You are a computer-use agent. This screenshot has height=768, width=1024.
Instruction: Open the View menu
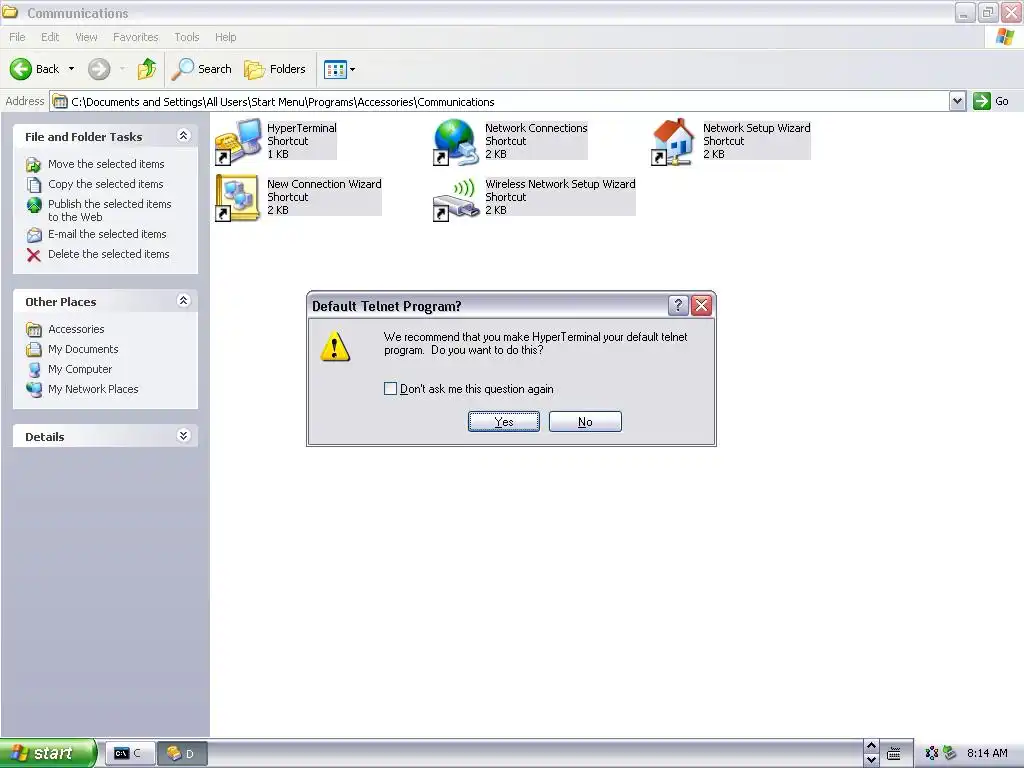click(86, 37)
